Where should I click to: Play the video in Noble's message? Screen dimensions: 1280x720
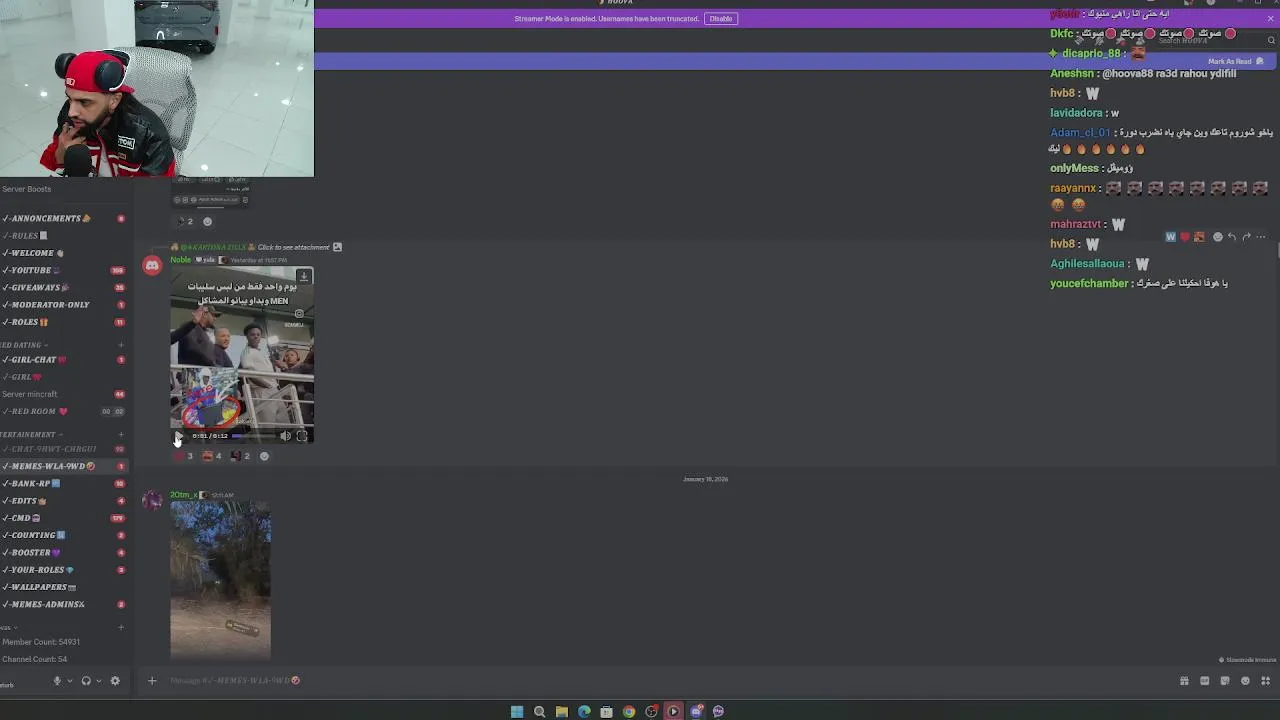(x=178, y=436)
